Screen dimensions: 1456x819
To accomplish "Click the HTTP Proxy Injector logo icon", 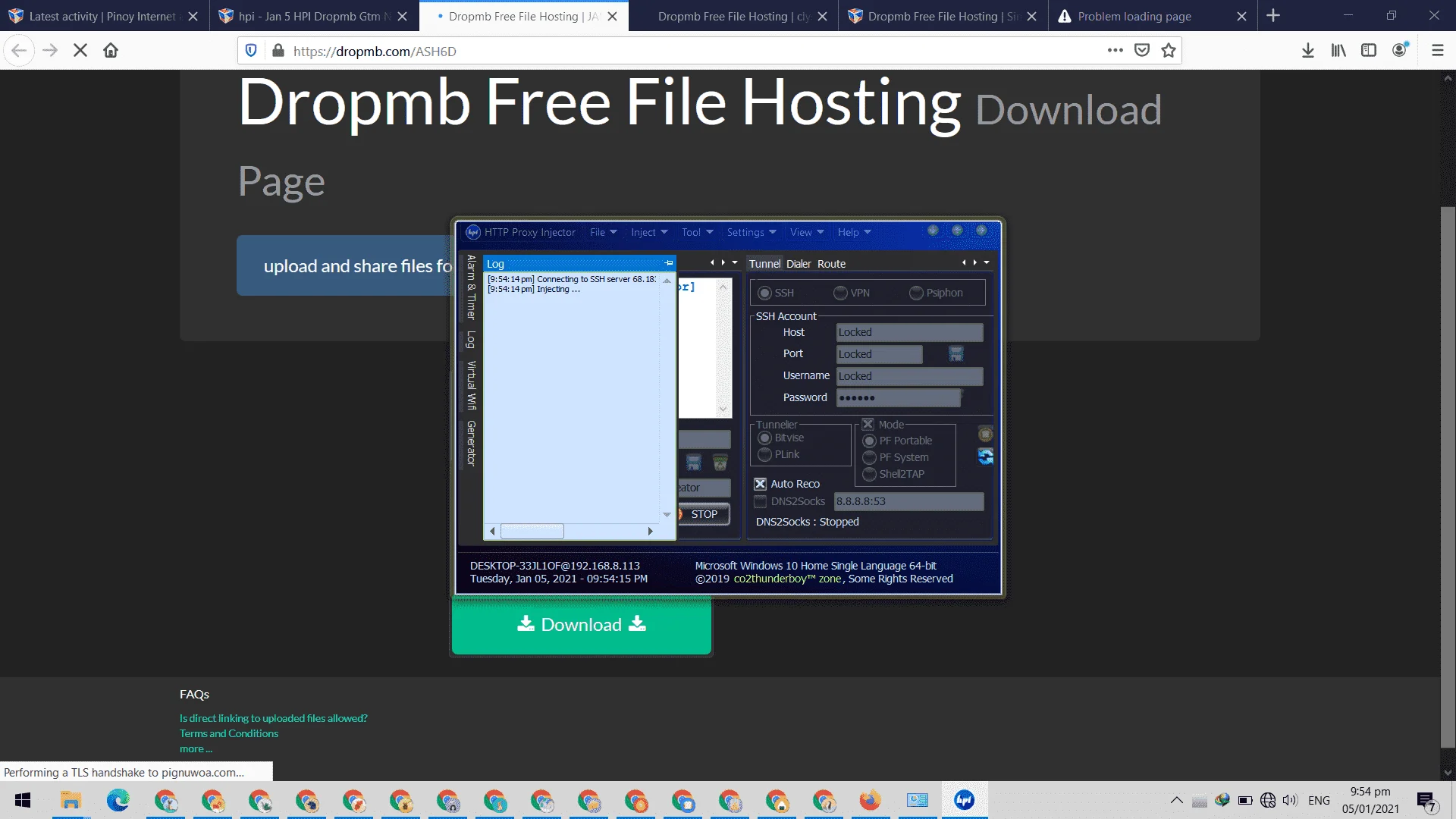I will (473, 232).
